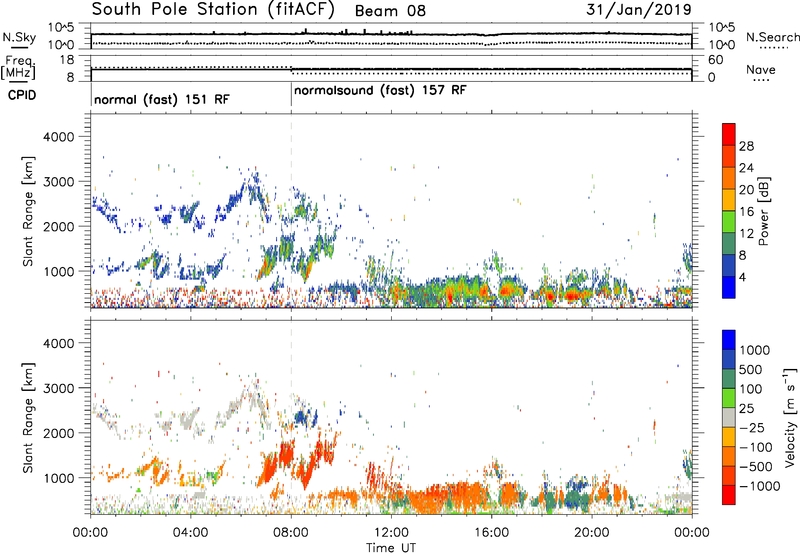Click the date '31/Jan/2019'

[639, 10]
